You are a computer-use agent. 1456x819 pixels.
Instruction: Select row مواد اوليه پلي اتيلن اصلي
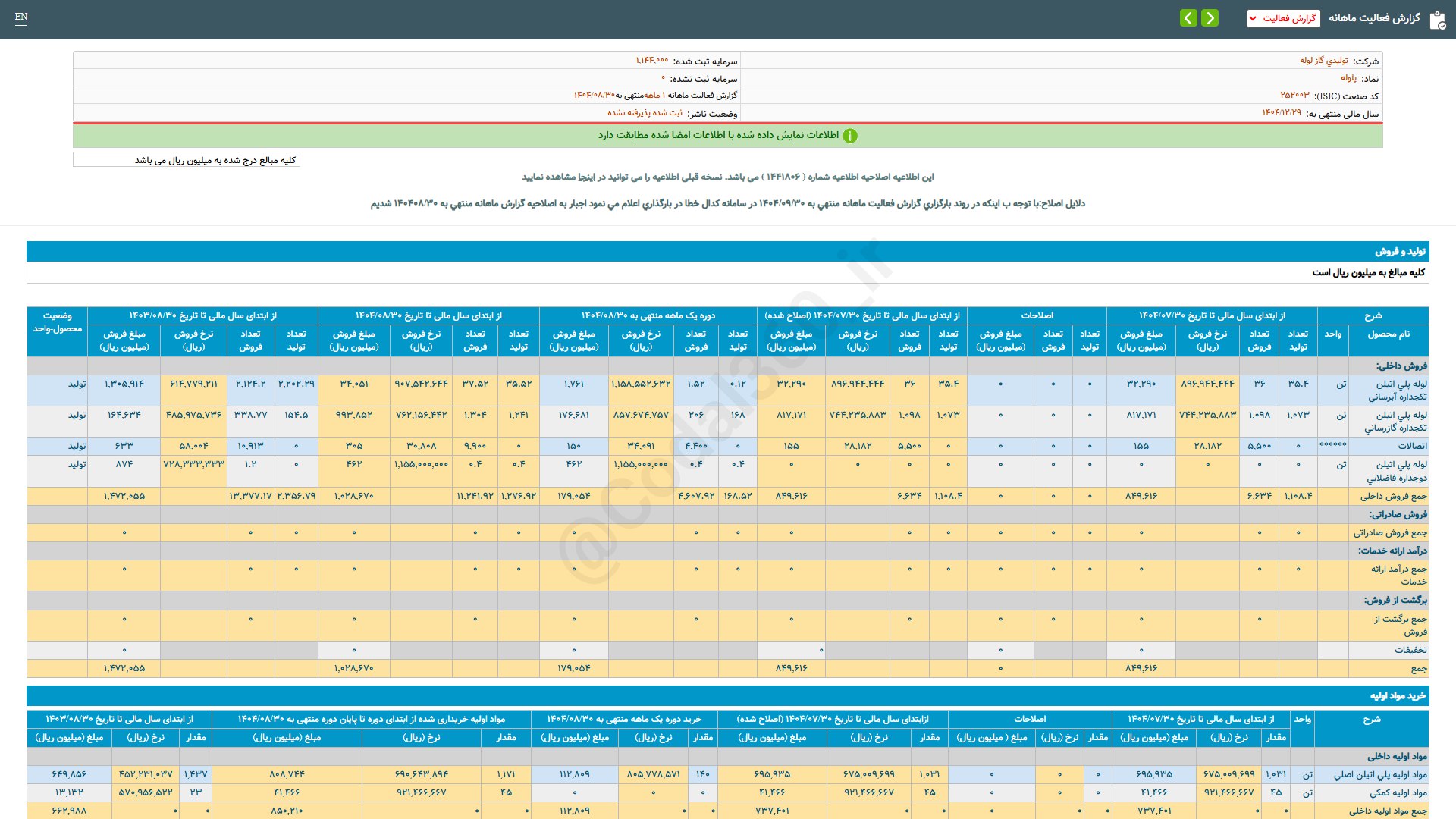1380,774
